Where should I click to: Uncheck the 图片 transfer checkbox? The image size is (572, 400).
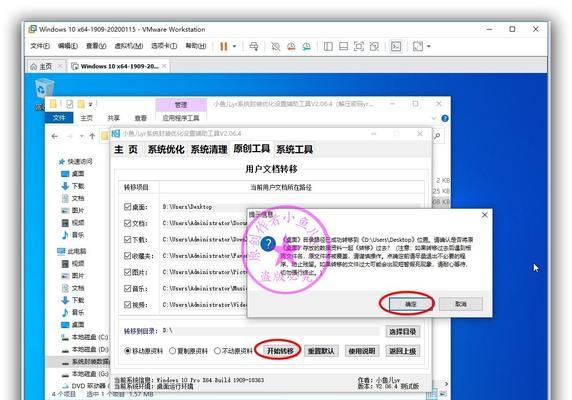coord(127,272)
